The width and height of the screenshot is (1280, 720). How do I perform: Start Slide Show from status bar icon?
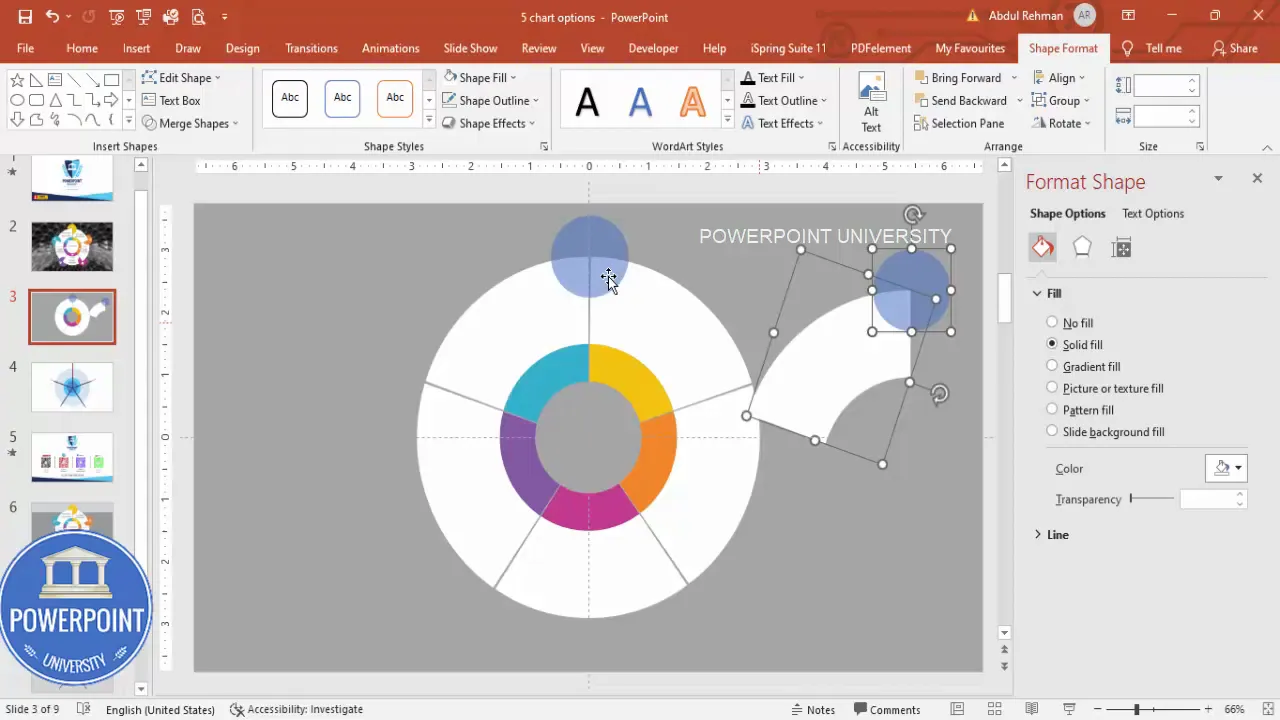point(1069,709)
